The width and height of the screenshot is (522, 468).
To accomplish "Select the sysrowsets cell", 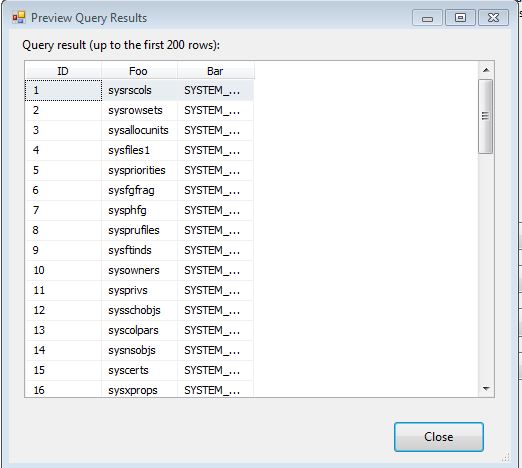I will coord(139,110).
